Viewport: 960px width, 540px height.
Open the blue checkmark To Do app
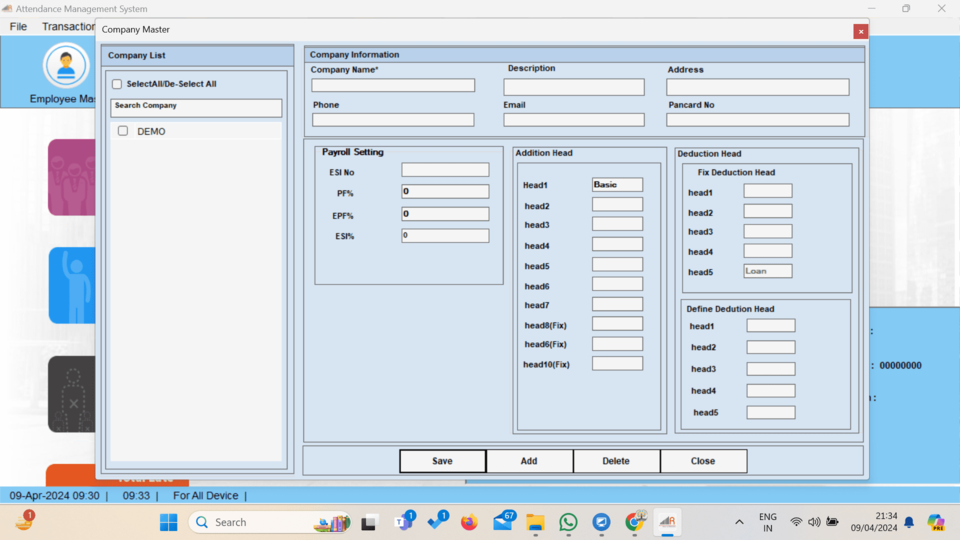[x=437, y=522]
